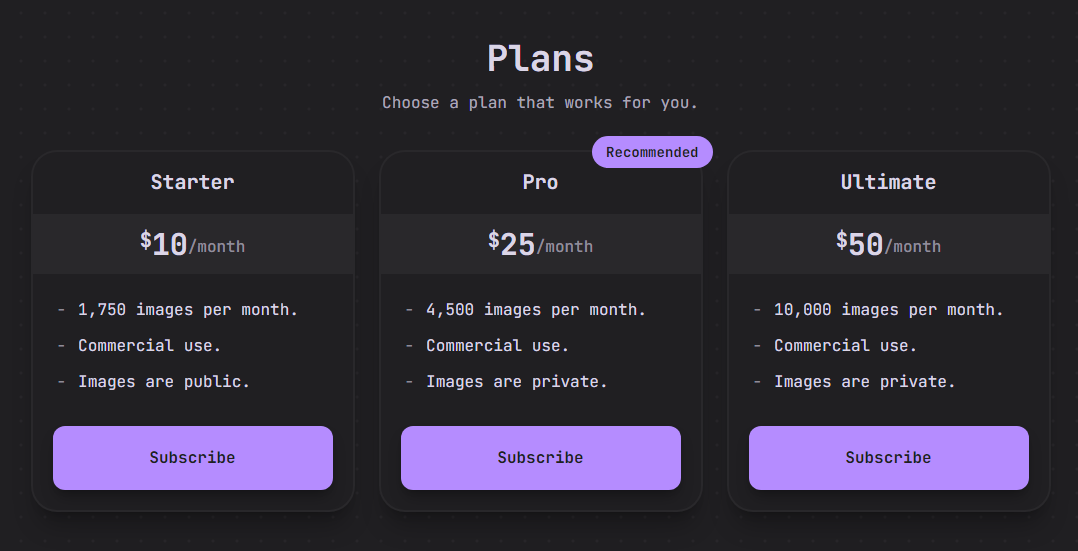Viewport: 1078px width, 551px height.
Task: Click "10,000 images per month" feature
Action: (x=889, y=310)
